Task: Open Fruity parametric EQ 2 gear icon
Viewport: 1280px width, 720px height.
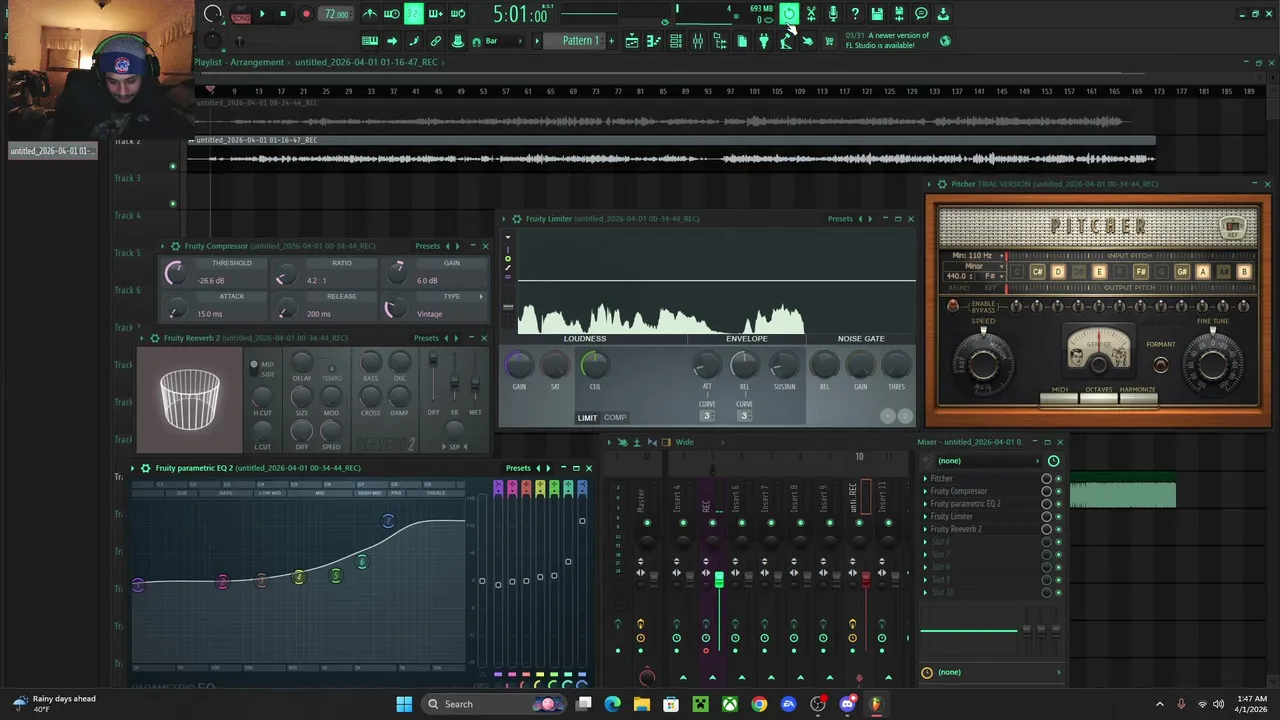Action: pos(146,468)
